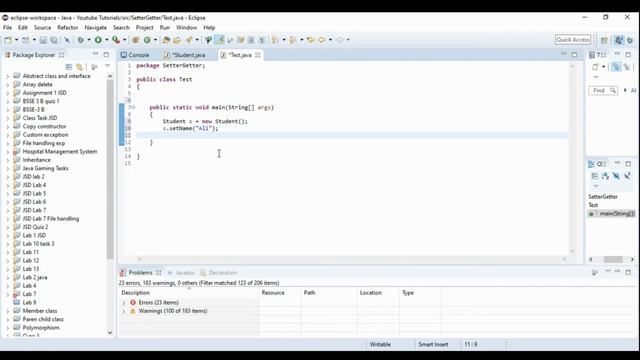
Task: Open the Run button dropdown arrow
Action: [107, 40]
